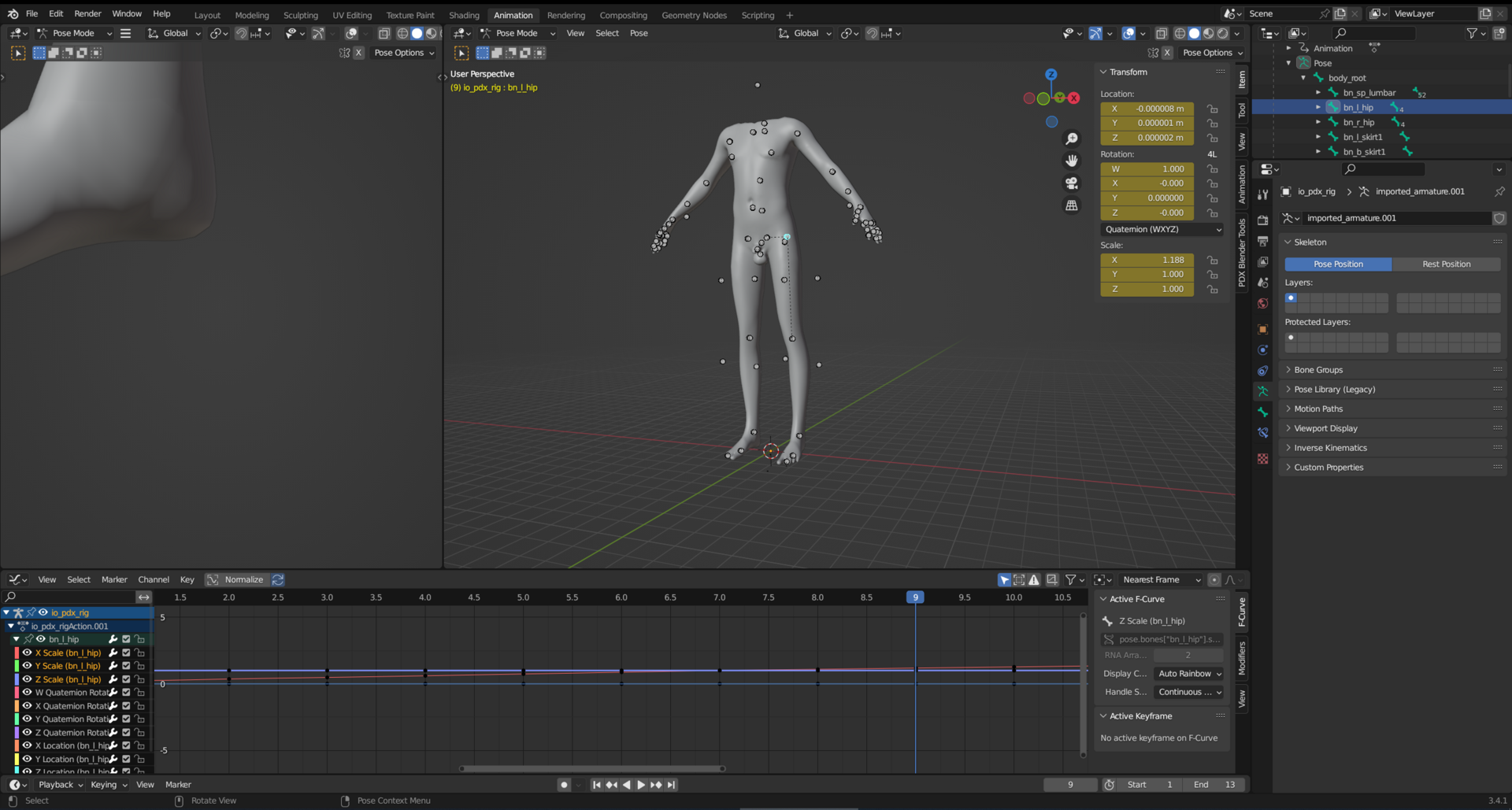This screenshot has height=810, width=1512.
Task: Open Continuous handle smoothing dropdown
Action: coord(1189,692)
